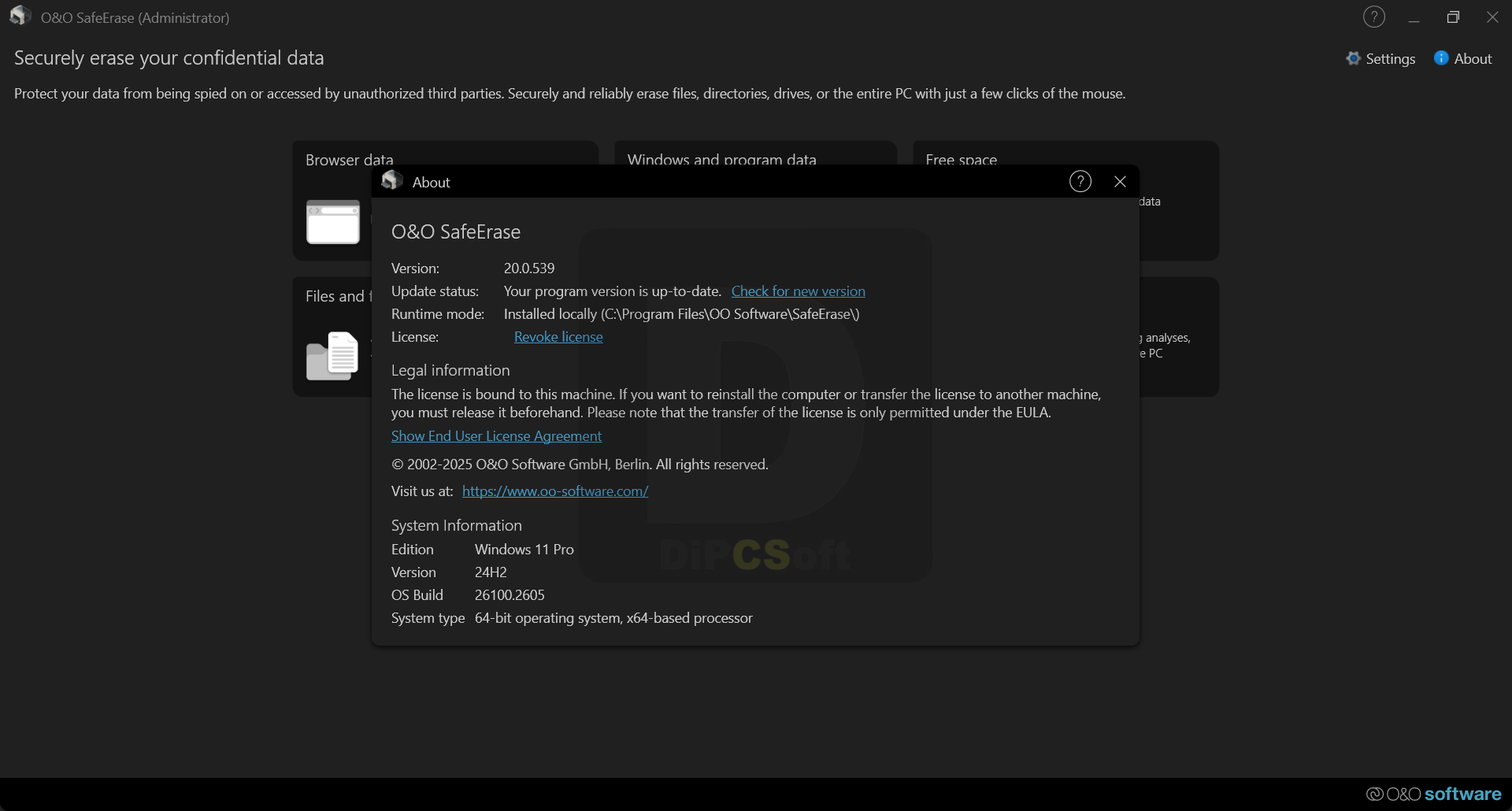Click the app logo in the main title bar

point(20,16)
